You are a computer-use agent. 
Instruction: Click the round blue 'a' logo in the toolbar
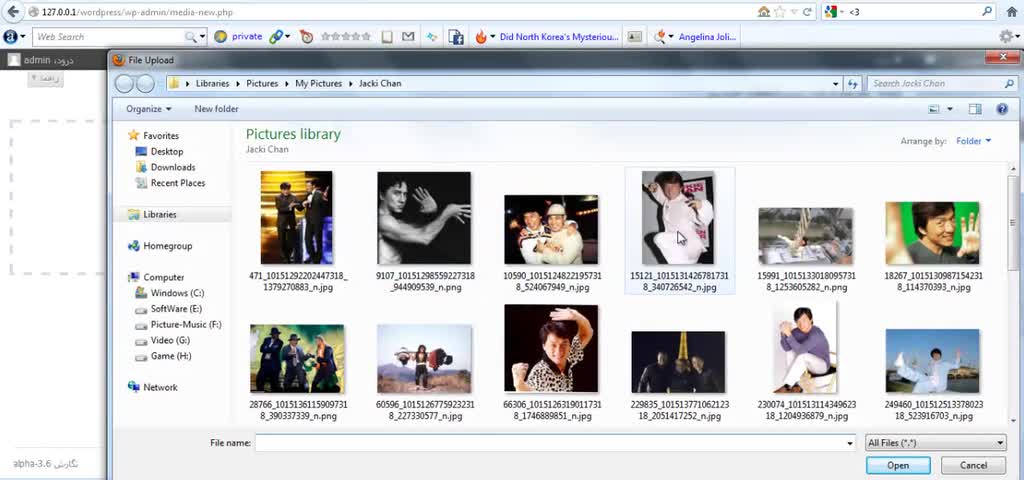pyautogui.click(x=10, y=37)
